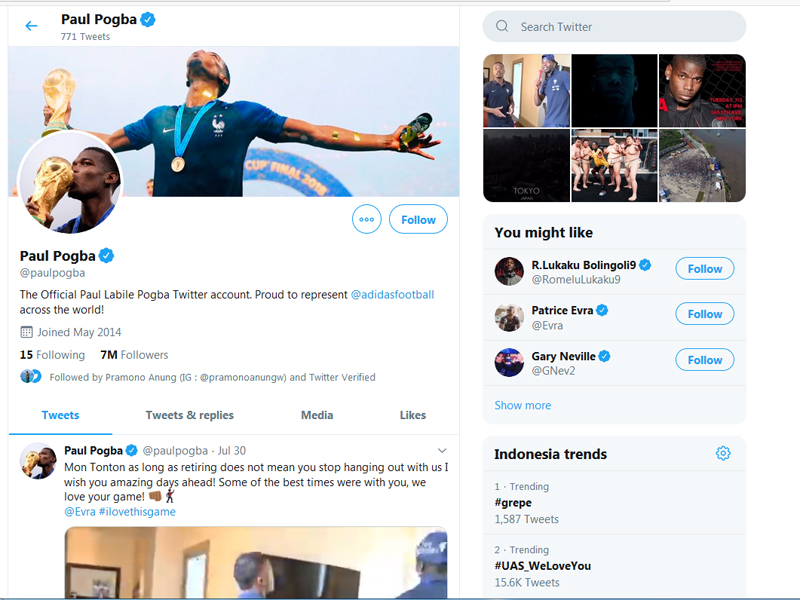Expand the dropdown caret on the Jul 30 tweet

444,450
